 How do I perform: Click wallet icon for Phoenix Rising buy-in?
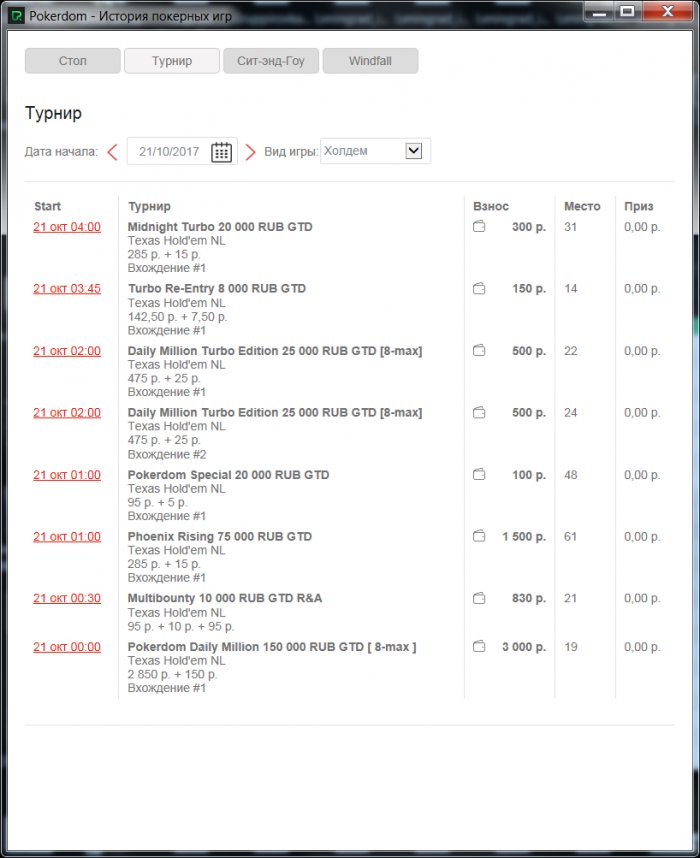tap(479, 537)
